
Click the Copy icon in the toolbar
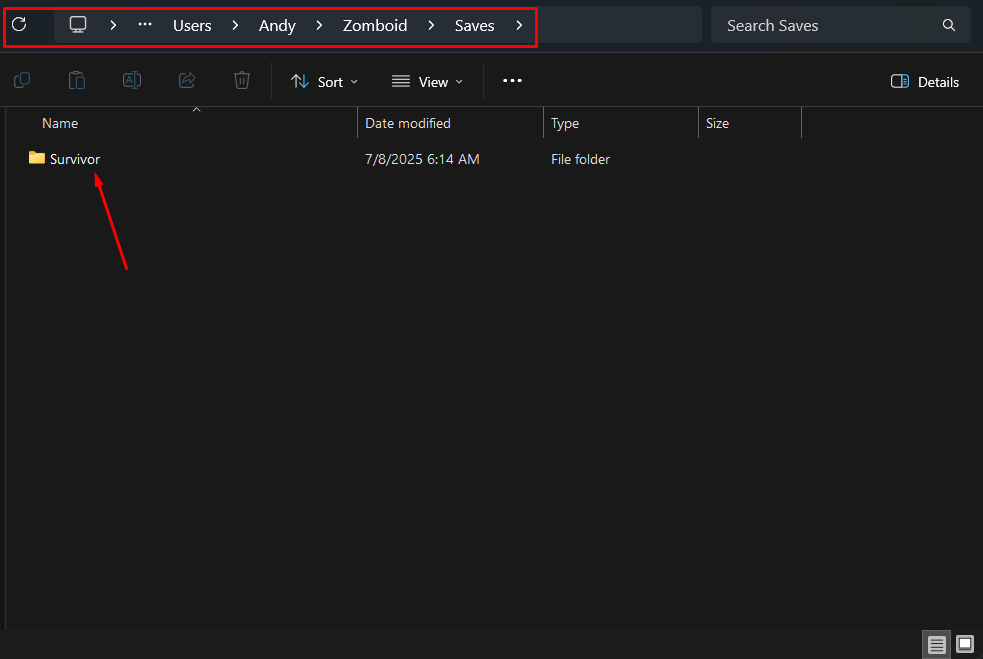[x=21, y=81]
